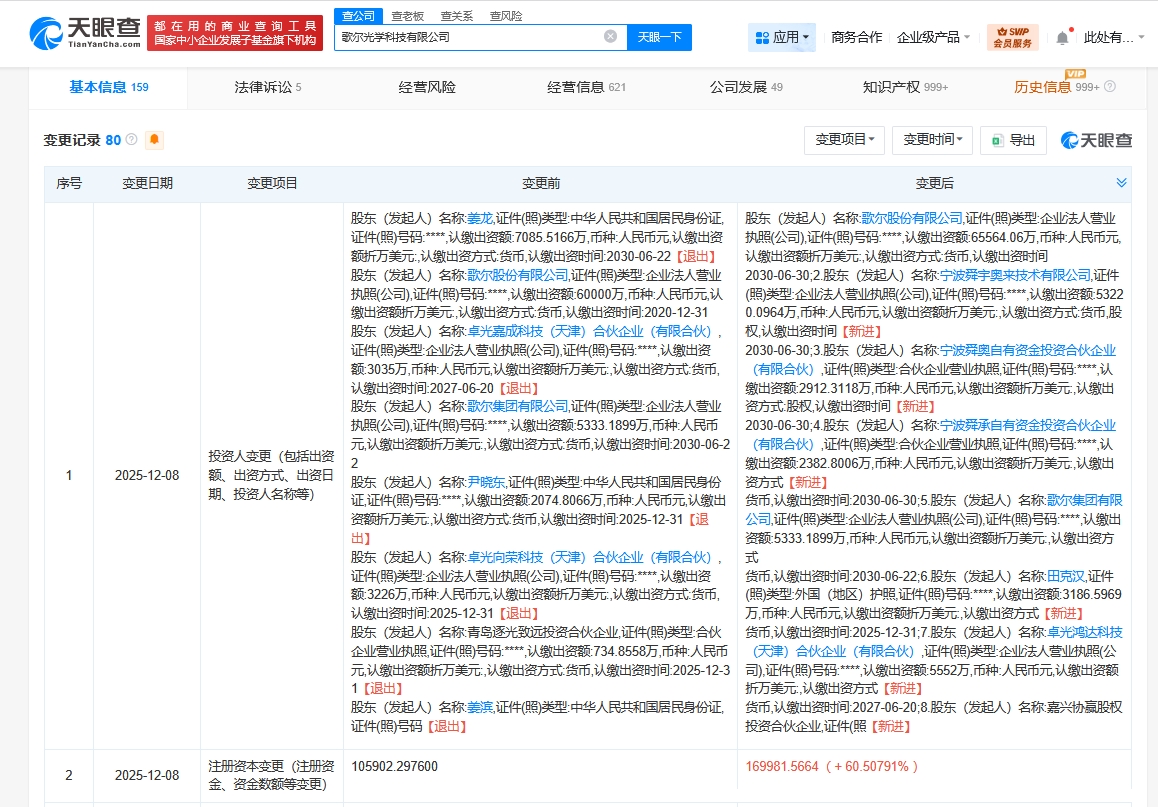Click the help icon beside 历史信息 999+
This screenshot has width=1158, height=807.
point(1109,87)
